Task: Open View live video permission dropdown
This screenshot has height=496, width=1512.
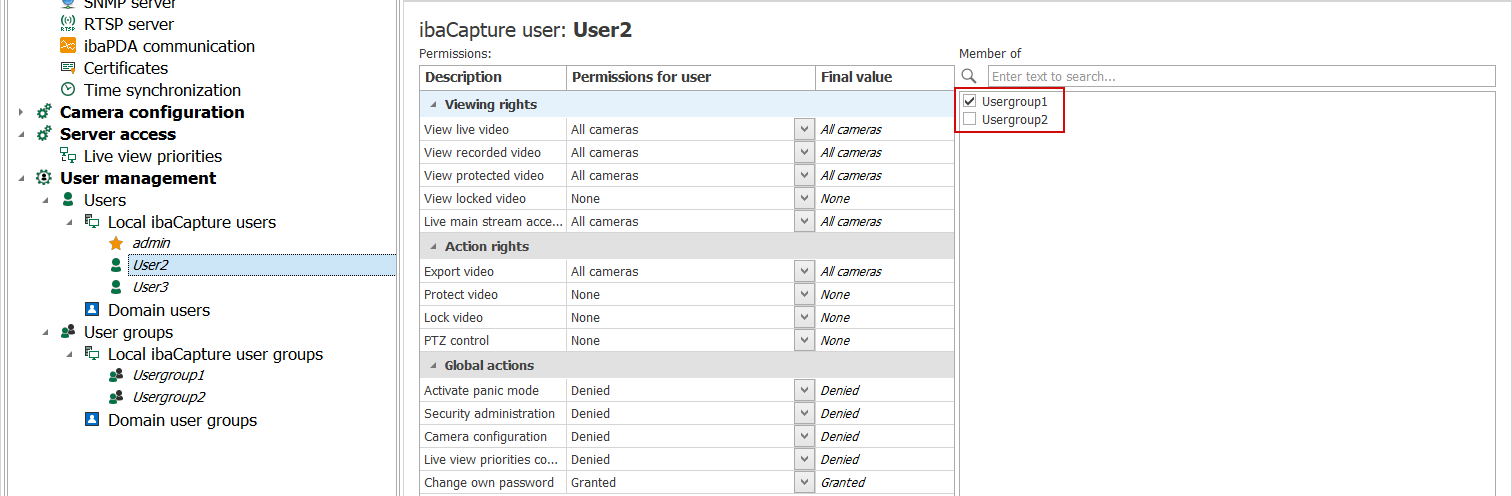Action: pyautogui.click(x=804, y=129)
